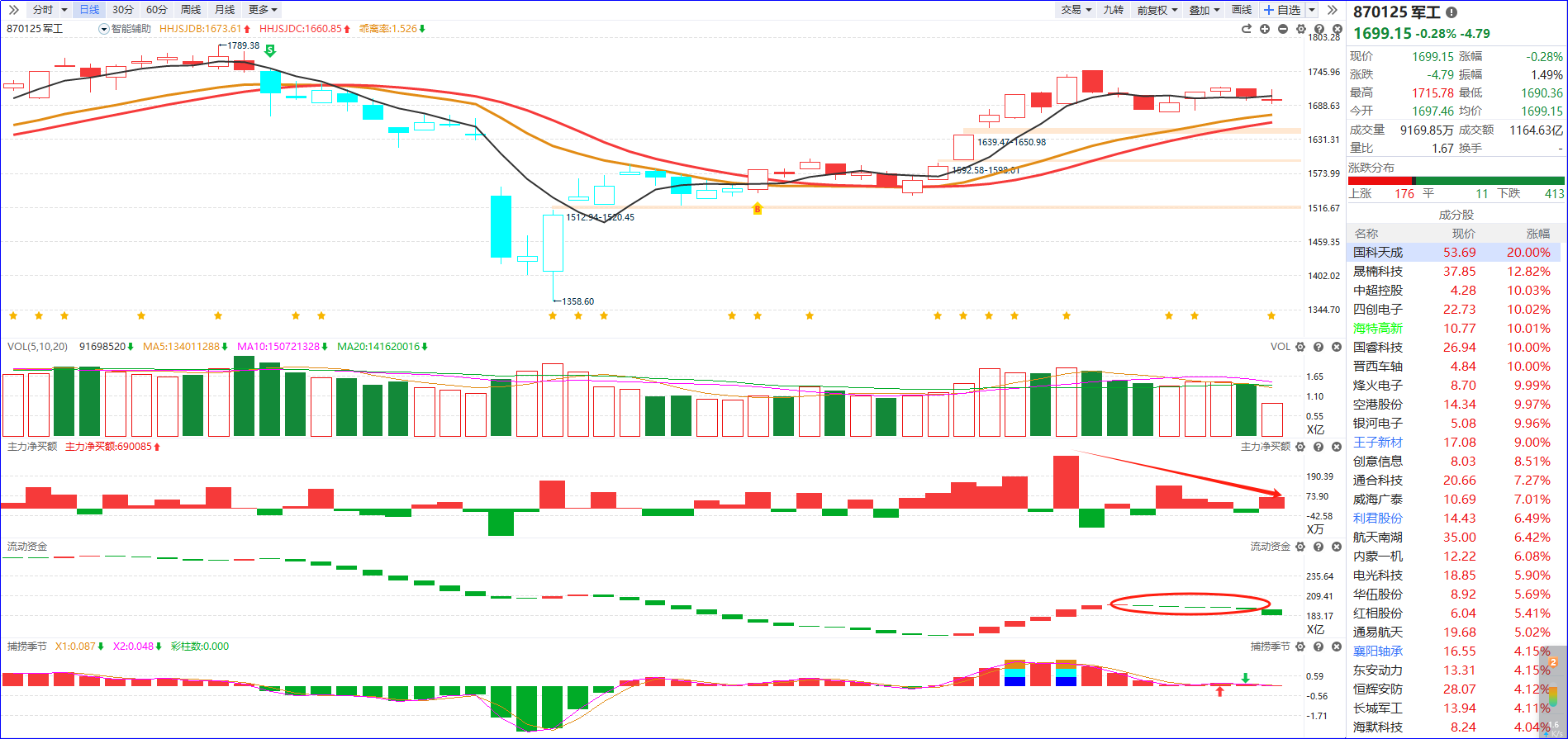Click green S sell marker on chart
The height and width of the screenshot is (739, 1568).
pos(269,50)
